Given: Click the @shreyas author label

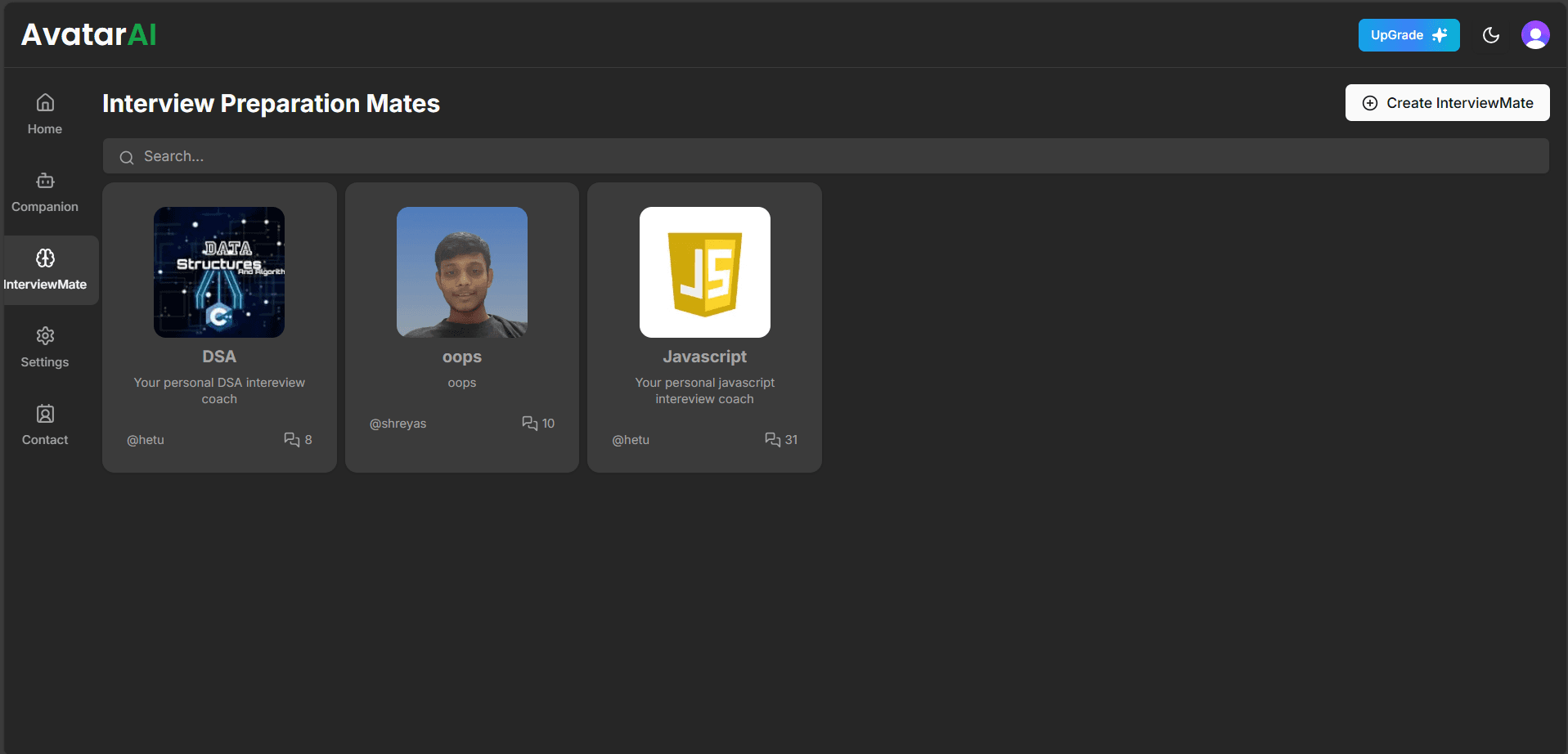Looking at the screenshot, I should pyautogui.click(x=398, y=424).
